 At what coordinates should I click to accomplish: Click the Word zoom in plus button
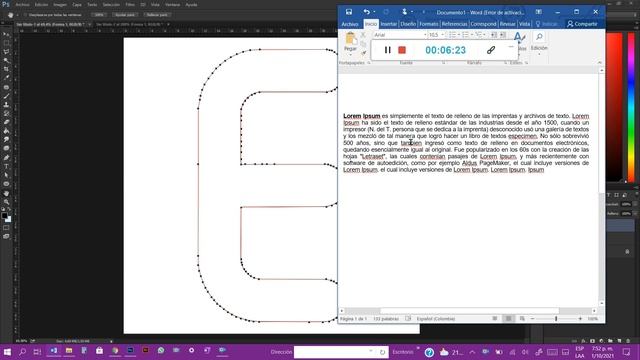pyautogui.click(x=580, y=318)
